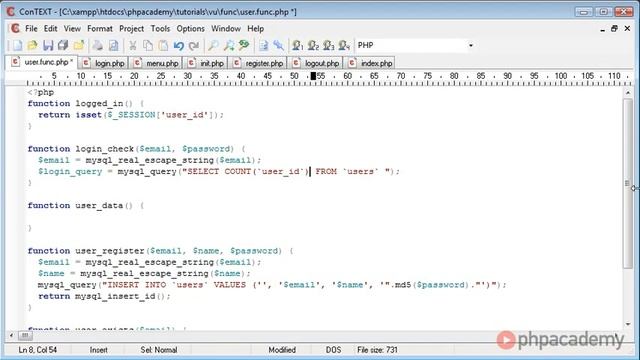Open the Window menu
640x360 pixels.
point(226,29)
